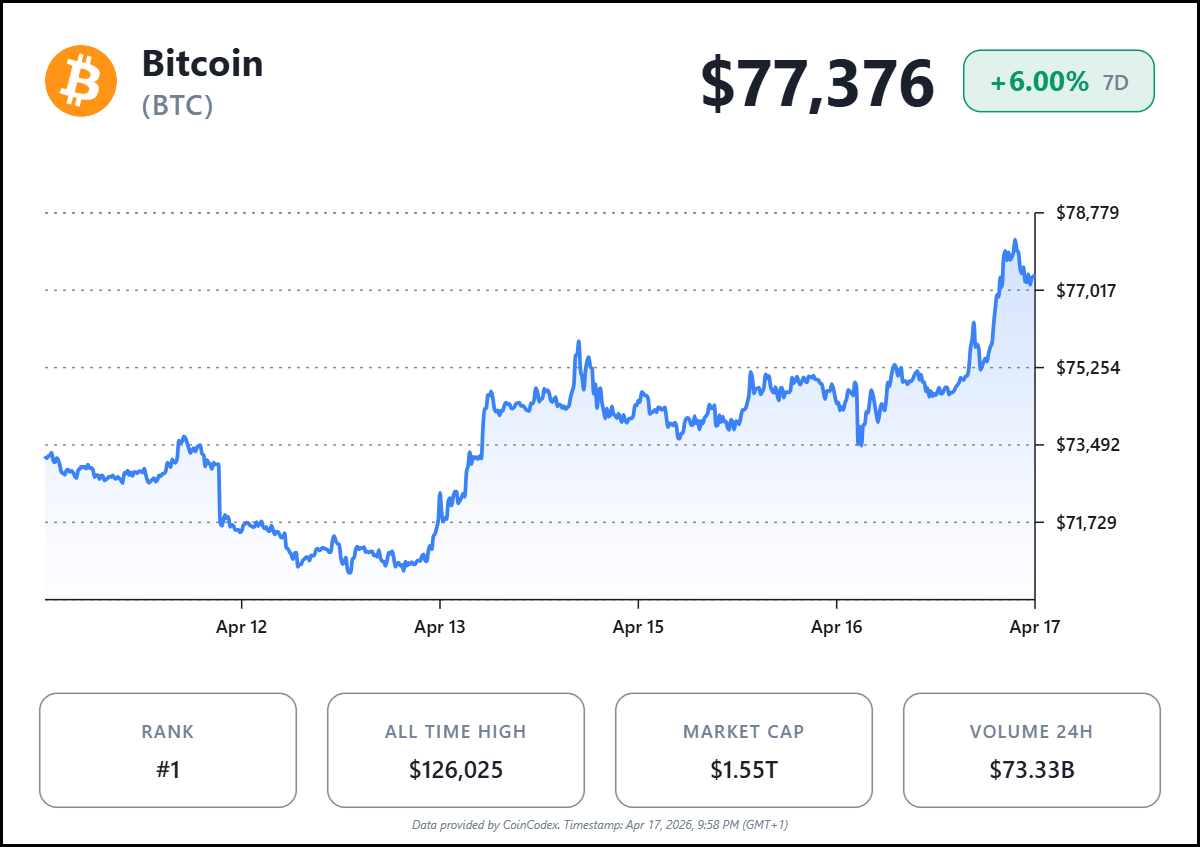Select the Market Cap $1.55T card
The width and height of the screenshot is (1200, 847).
point(743,750)
